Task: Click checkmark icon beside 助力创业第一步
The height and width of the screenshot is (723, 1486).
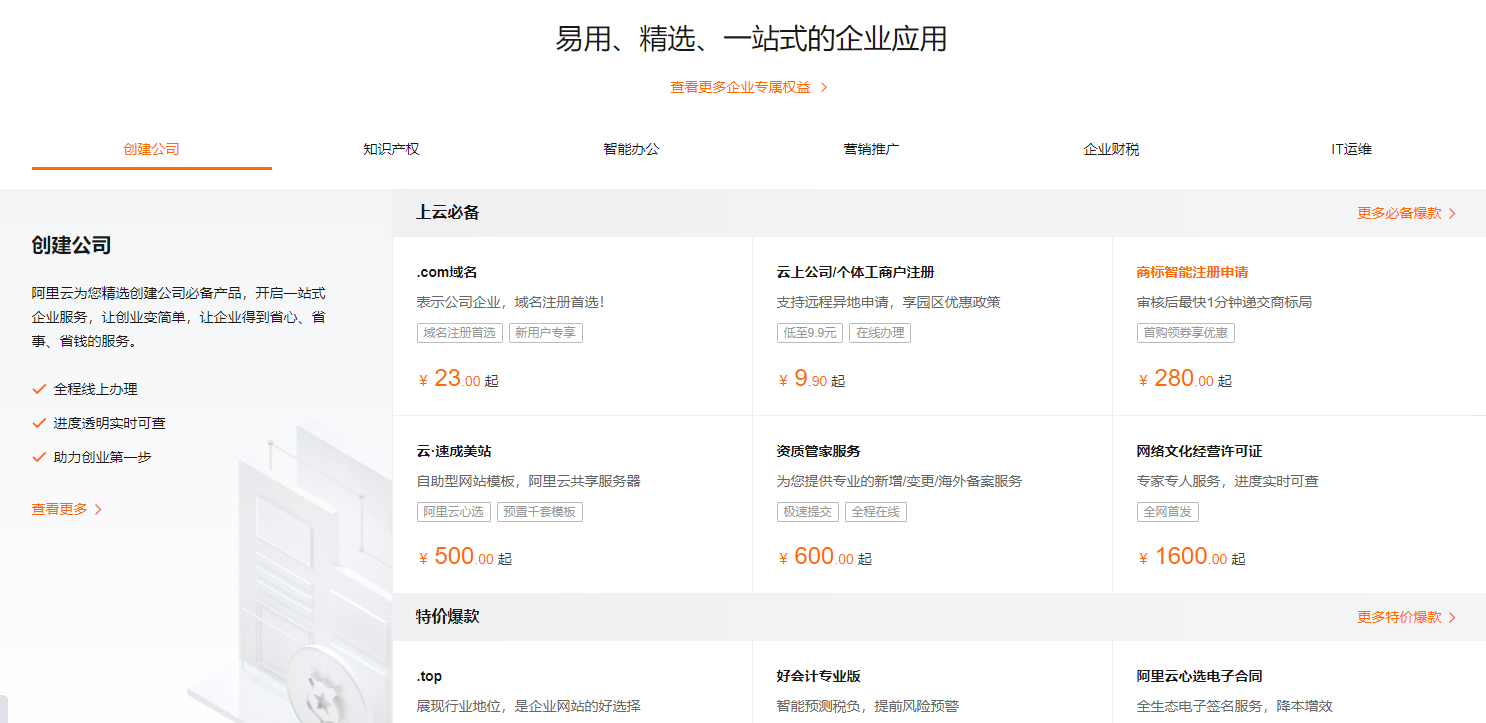Action: pyautogui.click(x=39, y=457)
